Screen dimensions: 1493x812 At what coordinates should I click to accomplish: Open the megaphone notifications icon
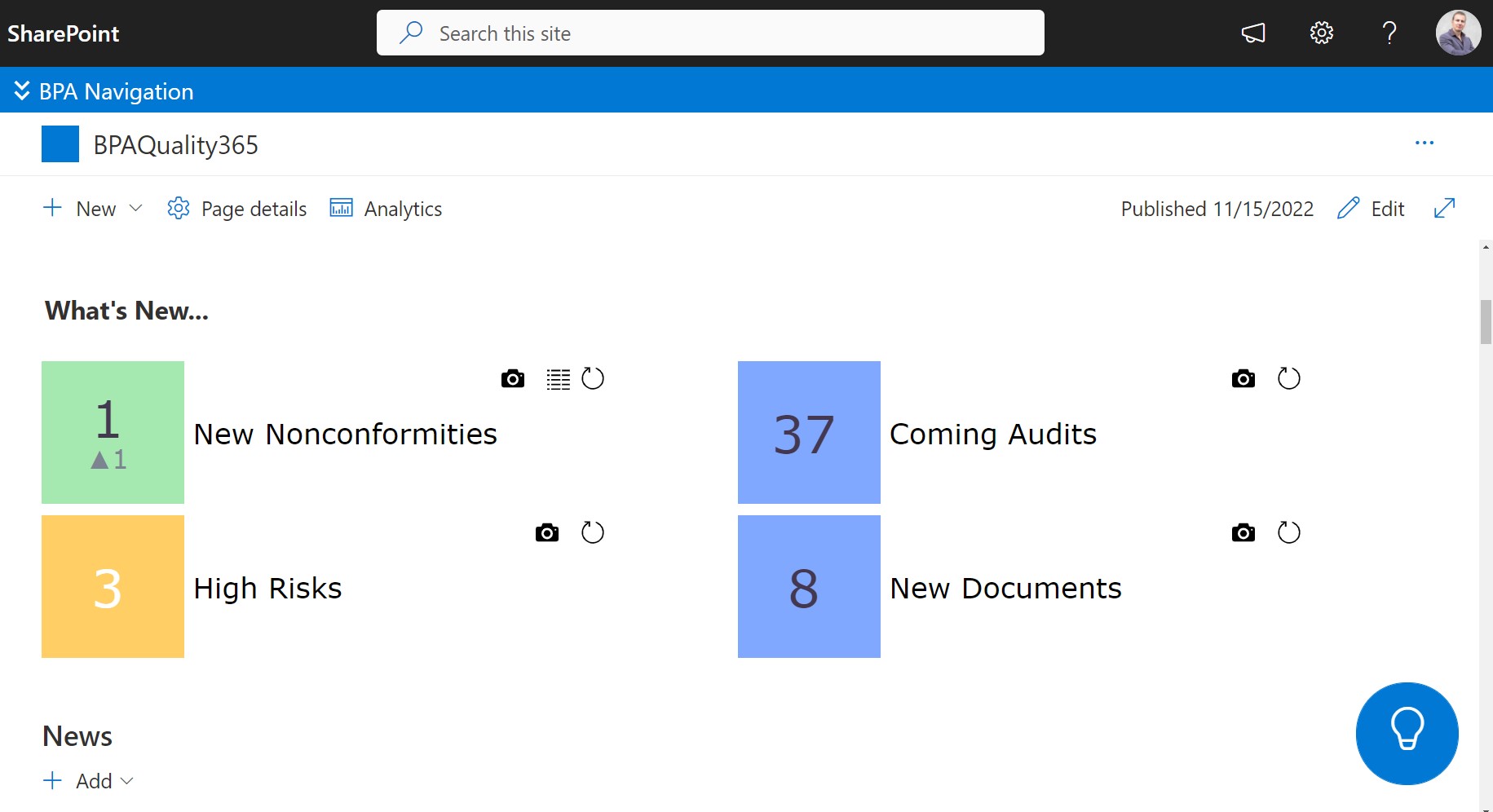click(1253, 33)
